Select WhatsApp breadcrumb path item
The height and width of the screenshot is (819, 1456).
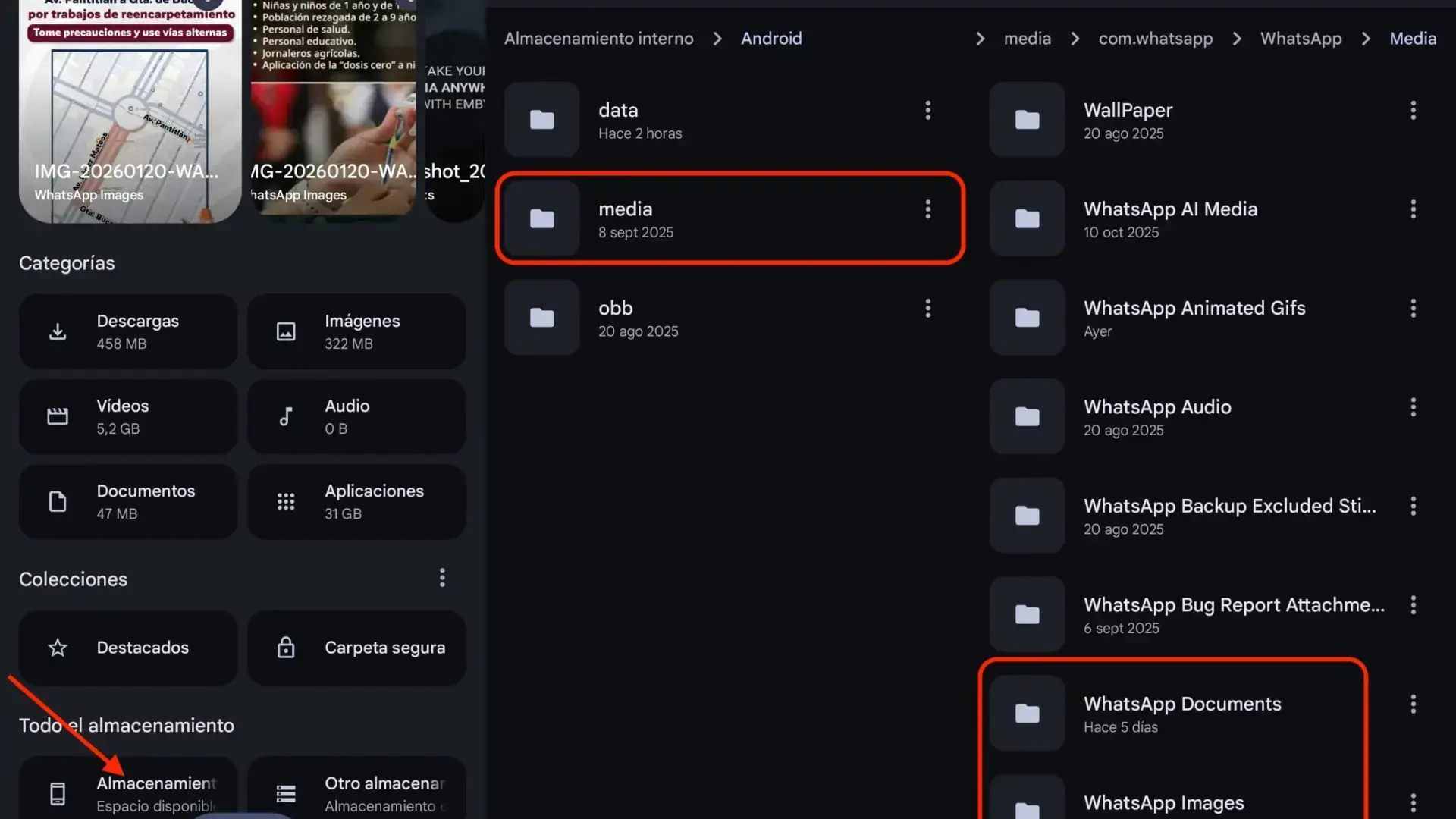coord(1301,39)
